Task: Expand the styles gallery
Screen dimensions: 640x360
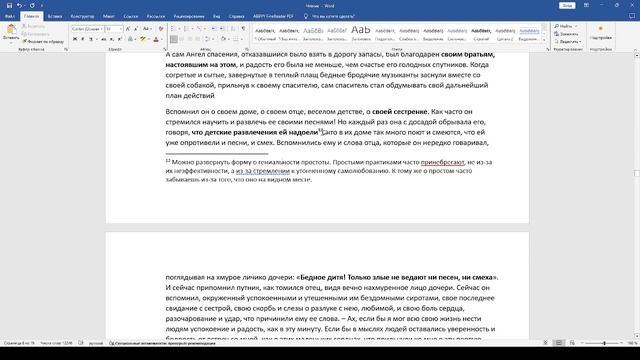Action: [544, 40]
